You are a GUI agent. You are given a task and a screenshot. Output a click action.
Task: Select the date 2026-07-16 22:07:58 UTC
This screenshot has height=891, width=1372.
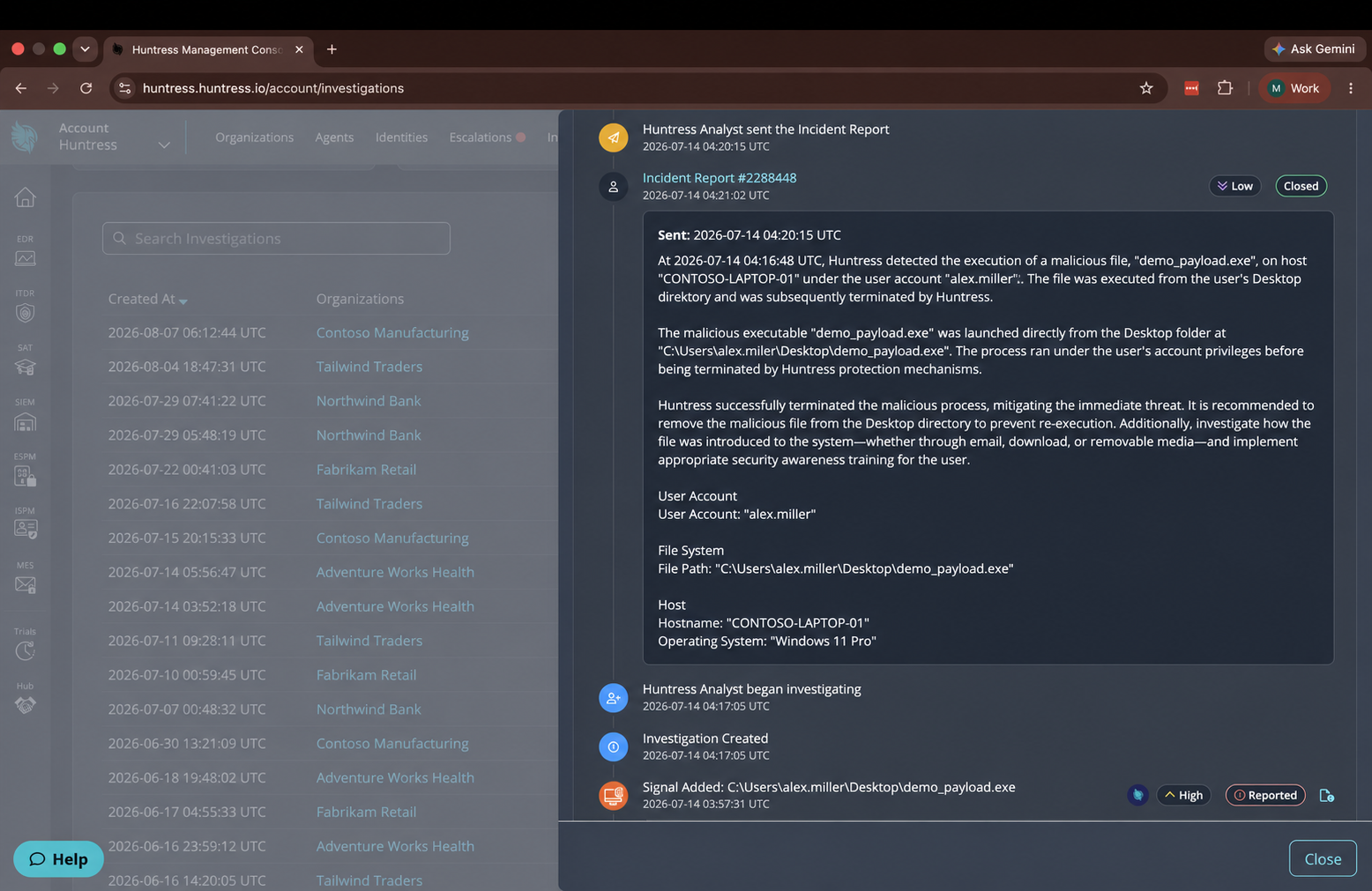pyautogui.click(x=187, y=504)
